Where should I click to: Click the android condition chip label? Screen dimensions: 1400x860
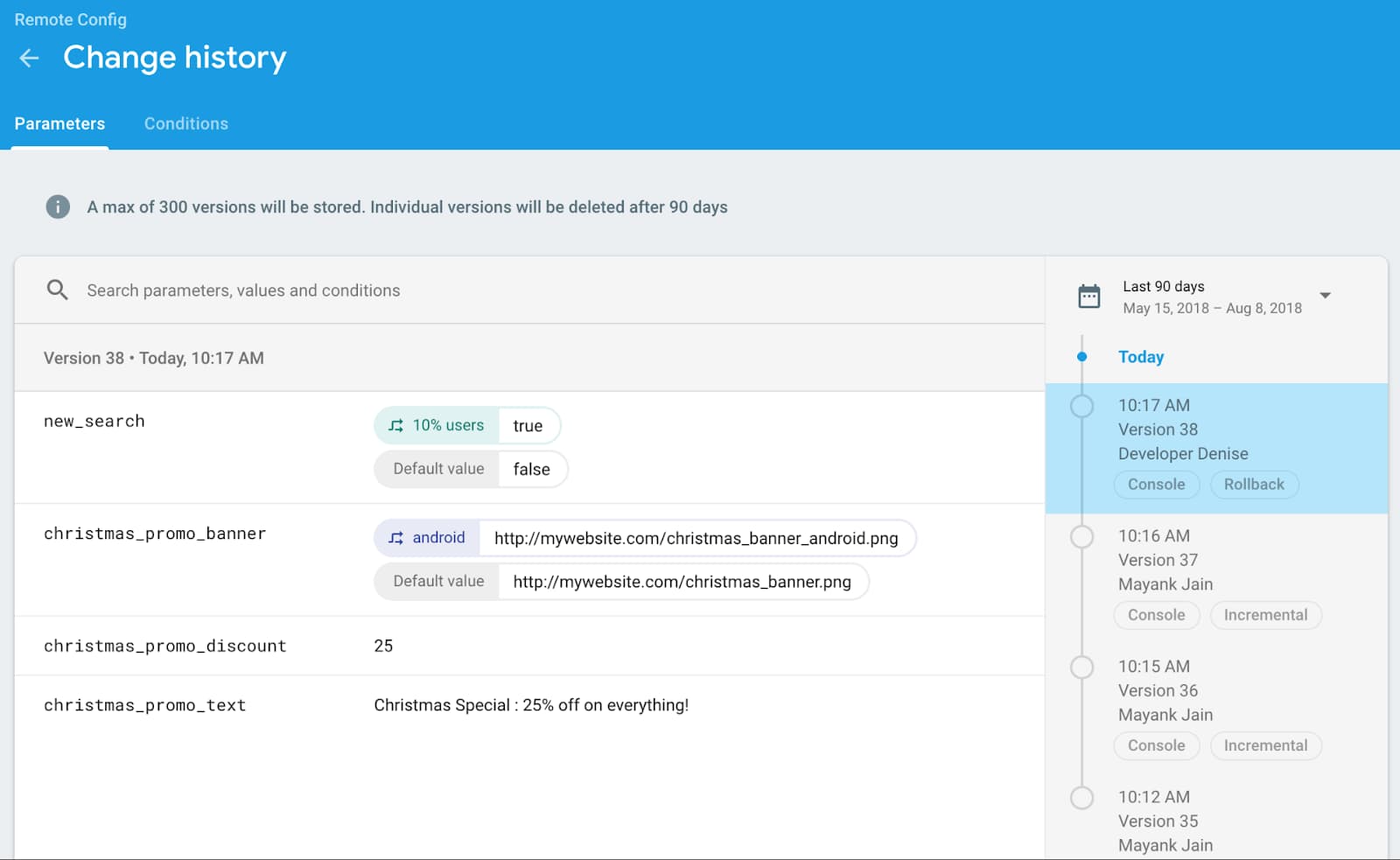coord(438,538)
